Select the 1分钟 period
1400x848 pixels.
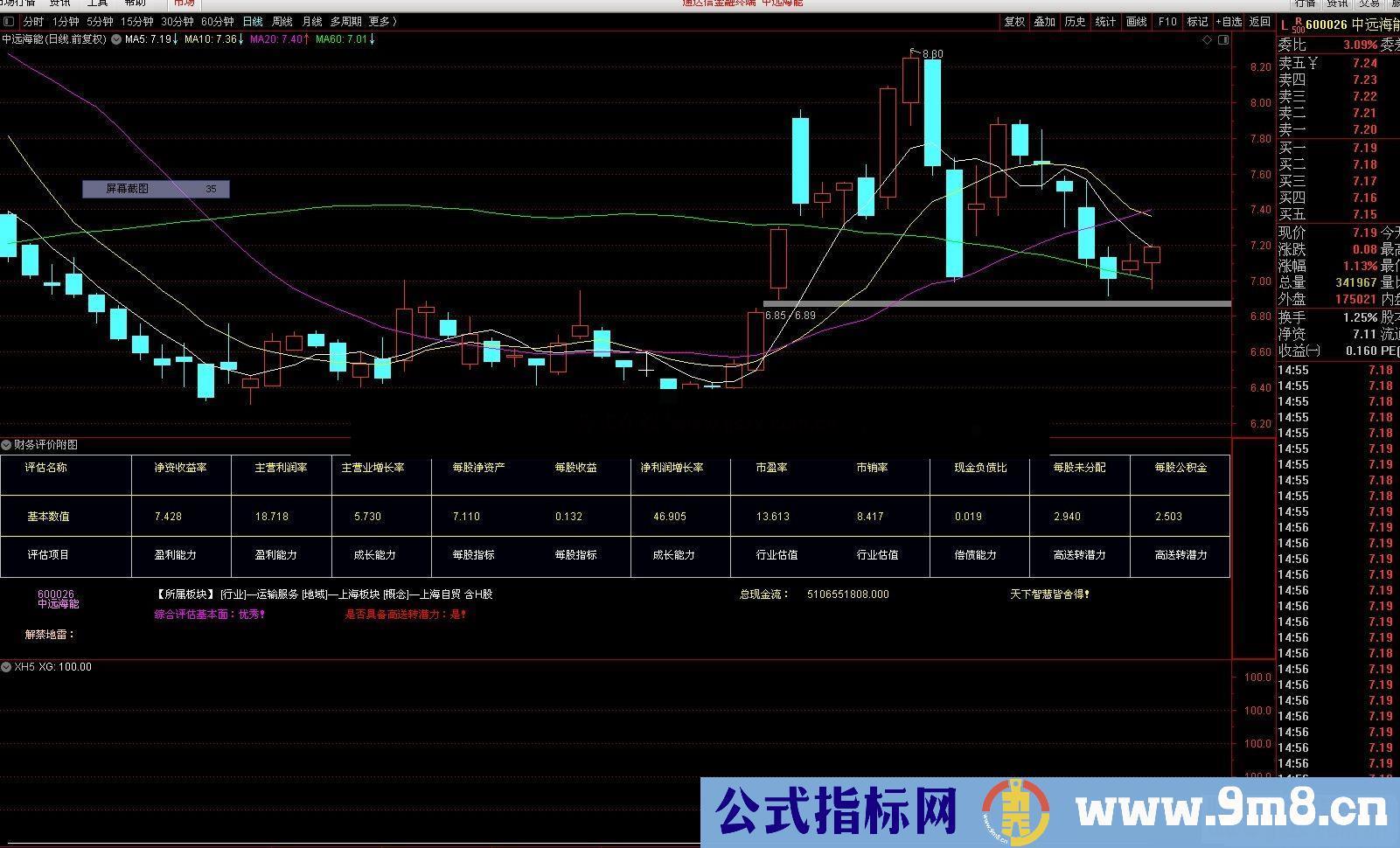click(66, 22)
